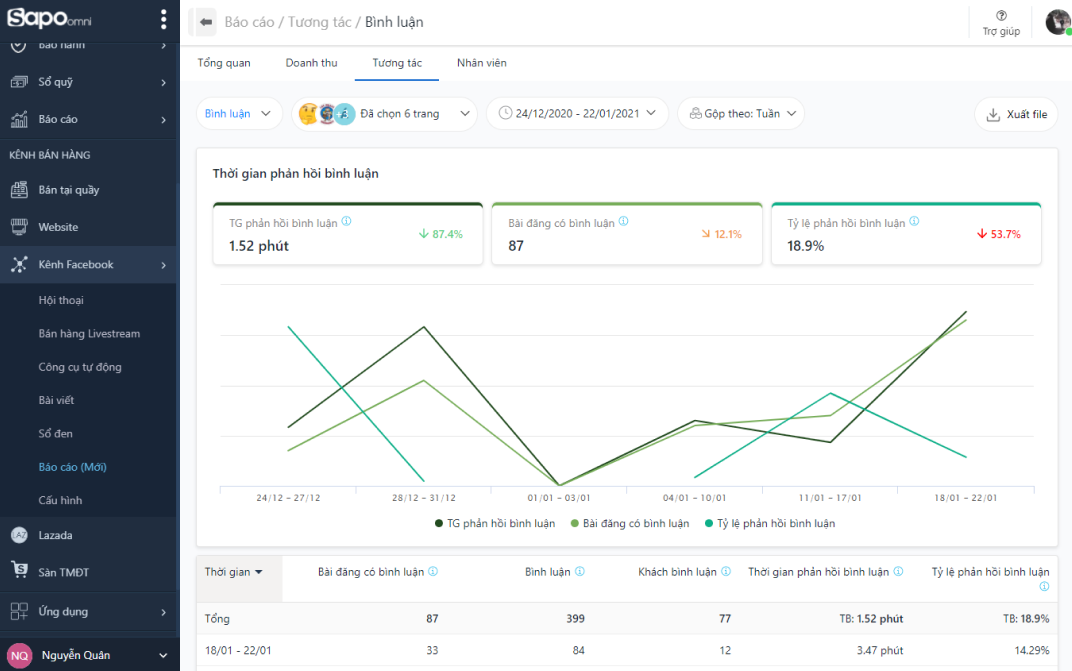Open the Bình luận report type dropdown

pyautogui.click(x=238, y=114)
